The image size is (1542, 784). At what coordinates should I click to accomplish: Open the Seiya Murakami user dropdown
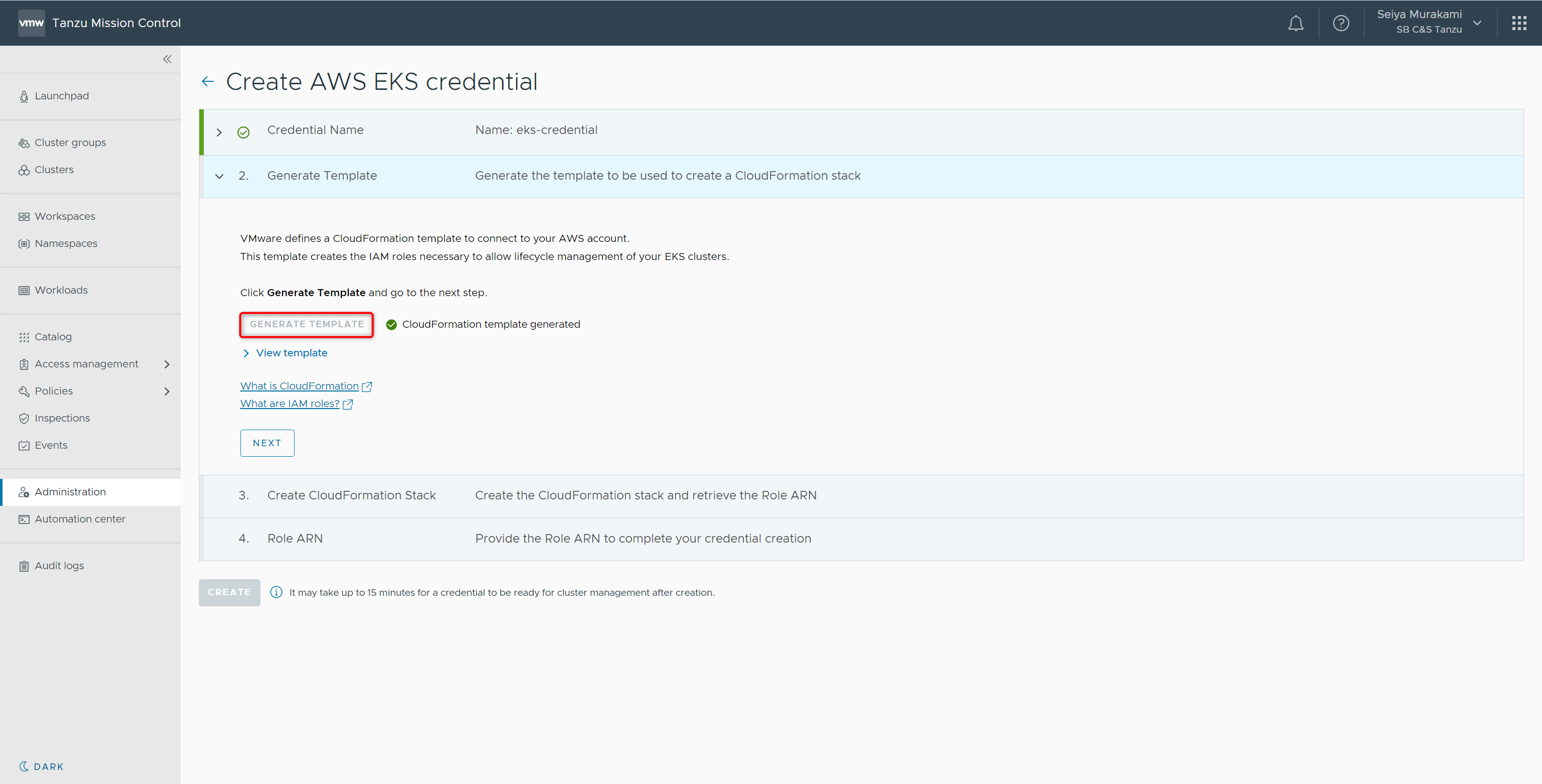[1477, 24]
